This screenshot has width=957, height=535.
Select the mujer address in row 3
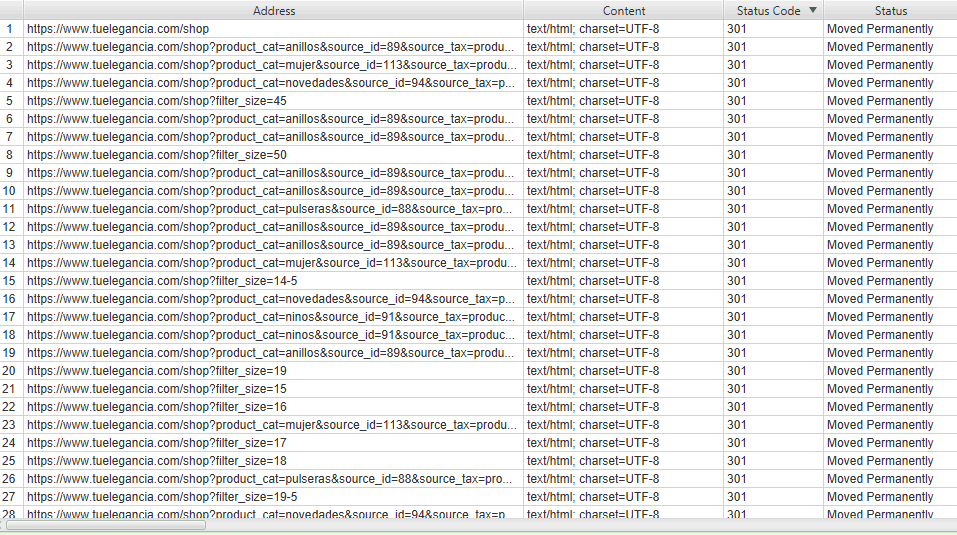[x=272, y=65]
